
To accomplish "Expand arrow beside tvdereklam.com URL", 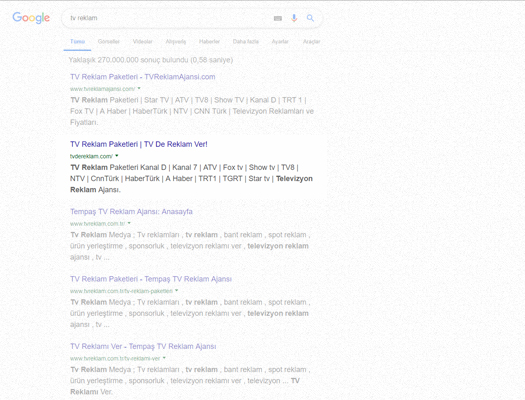I will tap(117, 156).
